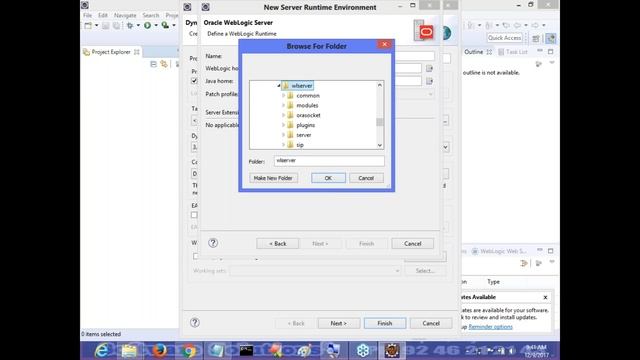Expand the sip folder node
This screenshot has height=360, width=640.
coord(284,144)
